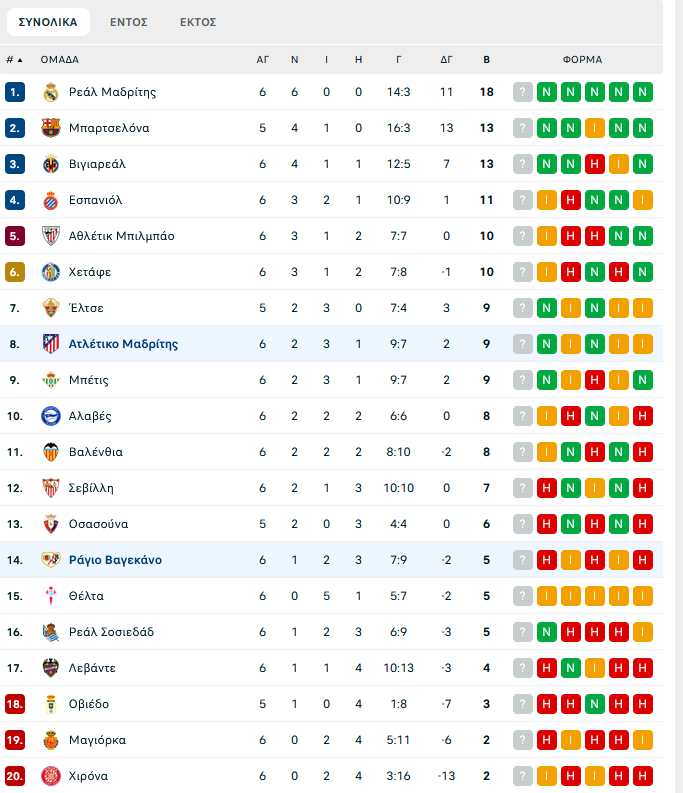This screenshot has width=683, height=793.
Task: Sort table by ΔΓ goal difference header
Action: 446,60
